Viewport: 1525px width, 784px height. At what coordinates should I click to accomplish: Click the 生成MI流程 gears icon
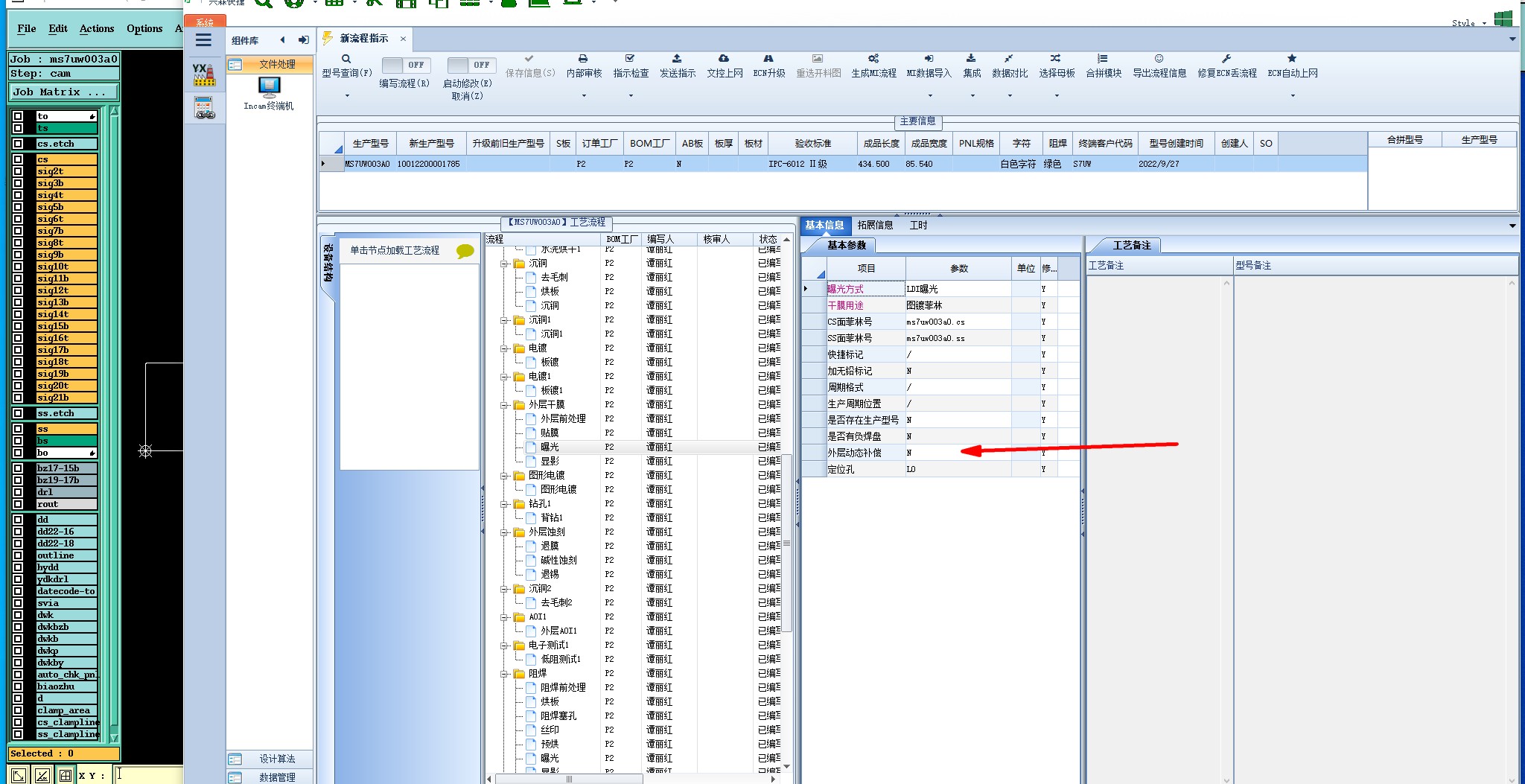873,59
